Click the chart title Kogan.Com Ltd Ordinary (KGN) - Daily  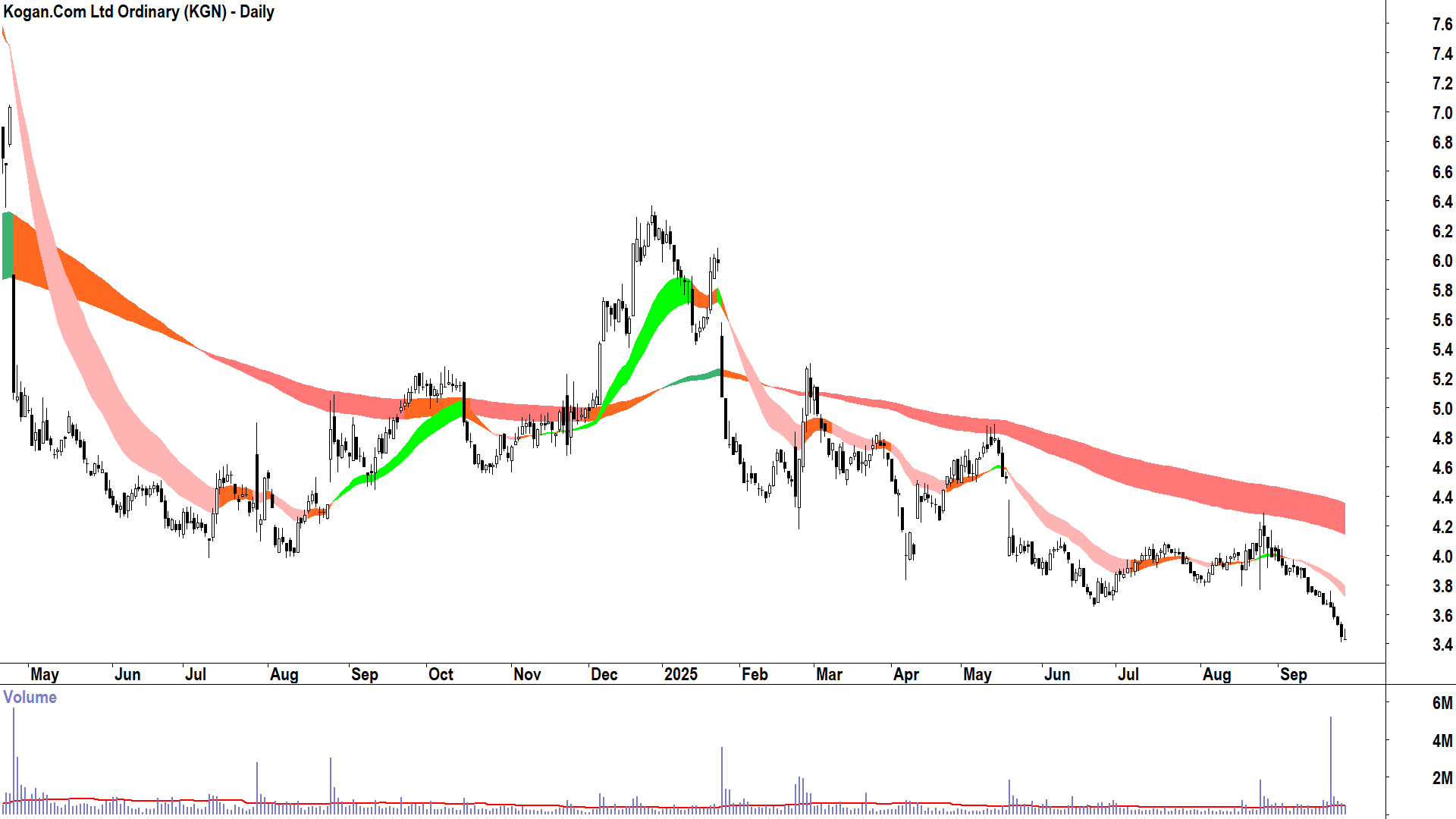(x=139, y=12)
